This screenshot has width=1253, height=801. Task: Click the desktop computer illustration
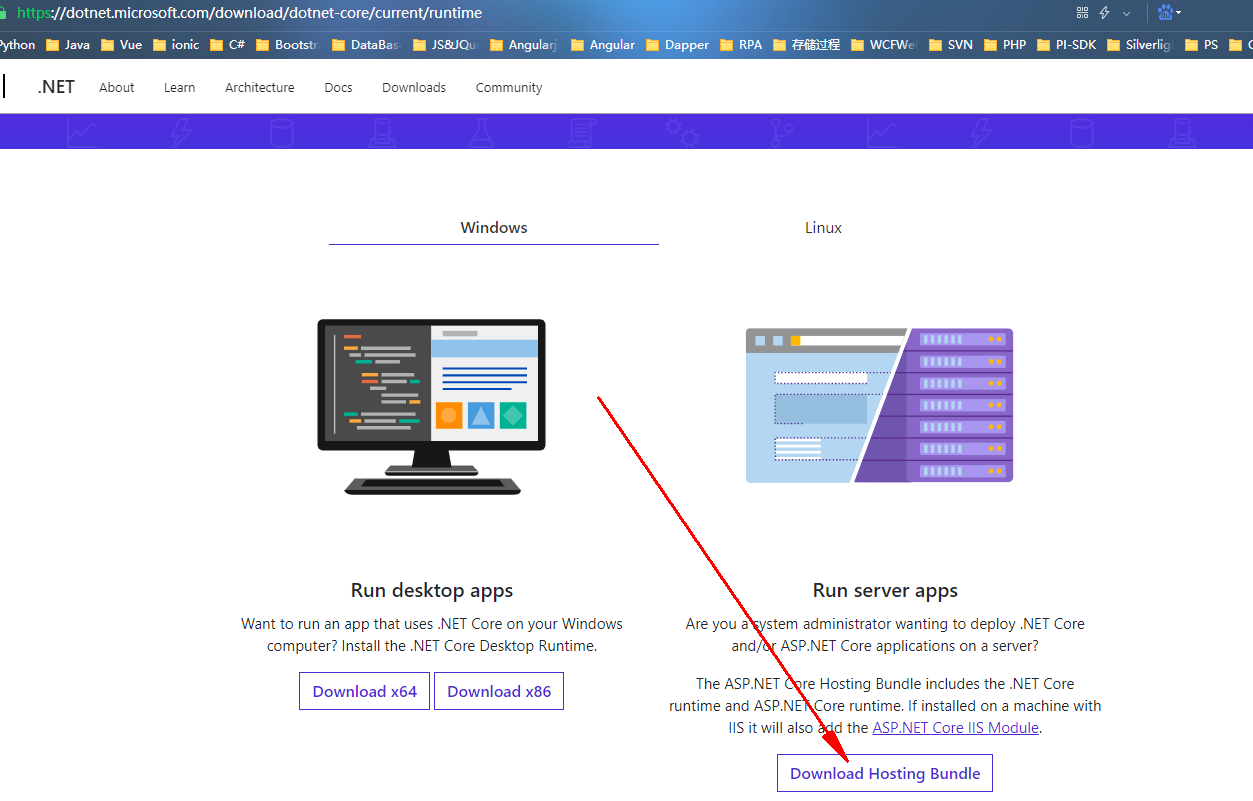coord(432,407)
